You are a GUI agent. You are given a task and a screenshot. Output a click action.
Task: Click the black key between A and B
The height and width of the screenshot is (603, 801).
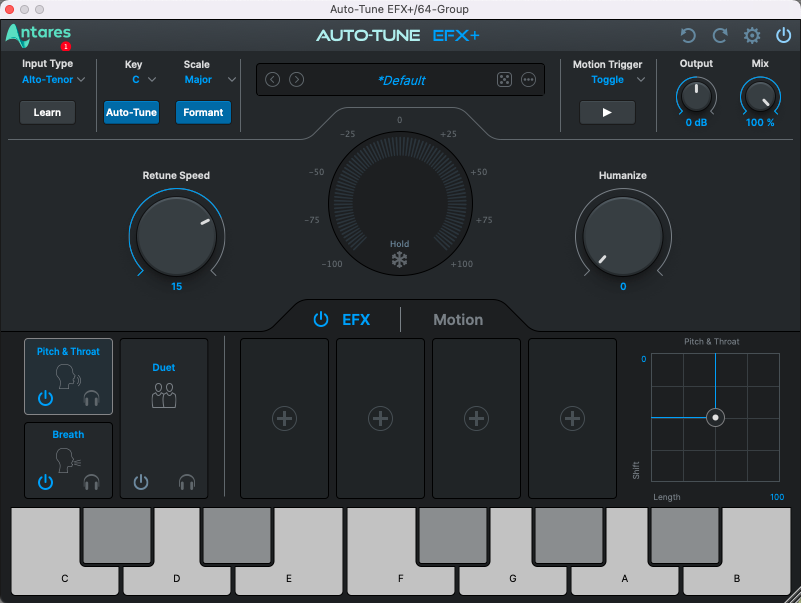(685, 536)
